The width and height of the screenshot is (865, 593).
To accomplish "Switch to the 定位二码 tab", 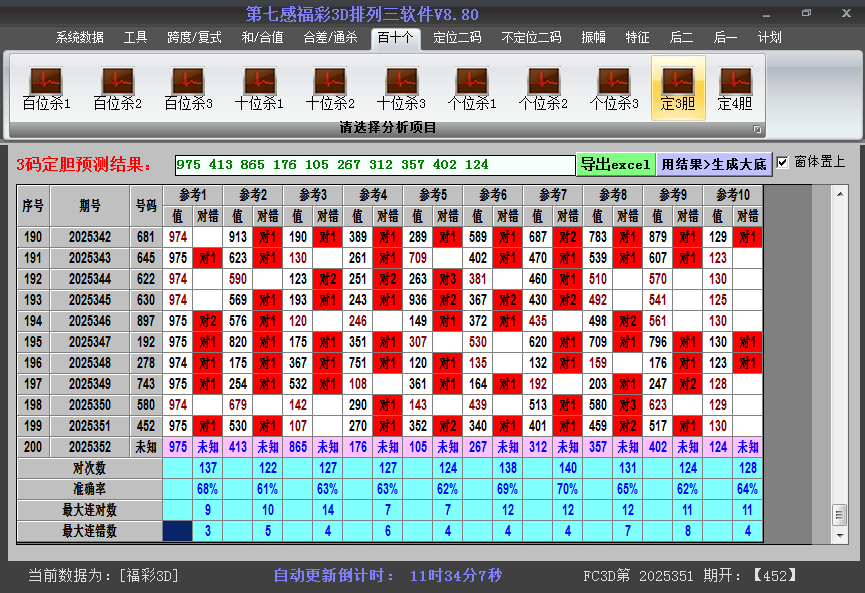I will 457,38.
